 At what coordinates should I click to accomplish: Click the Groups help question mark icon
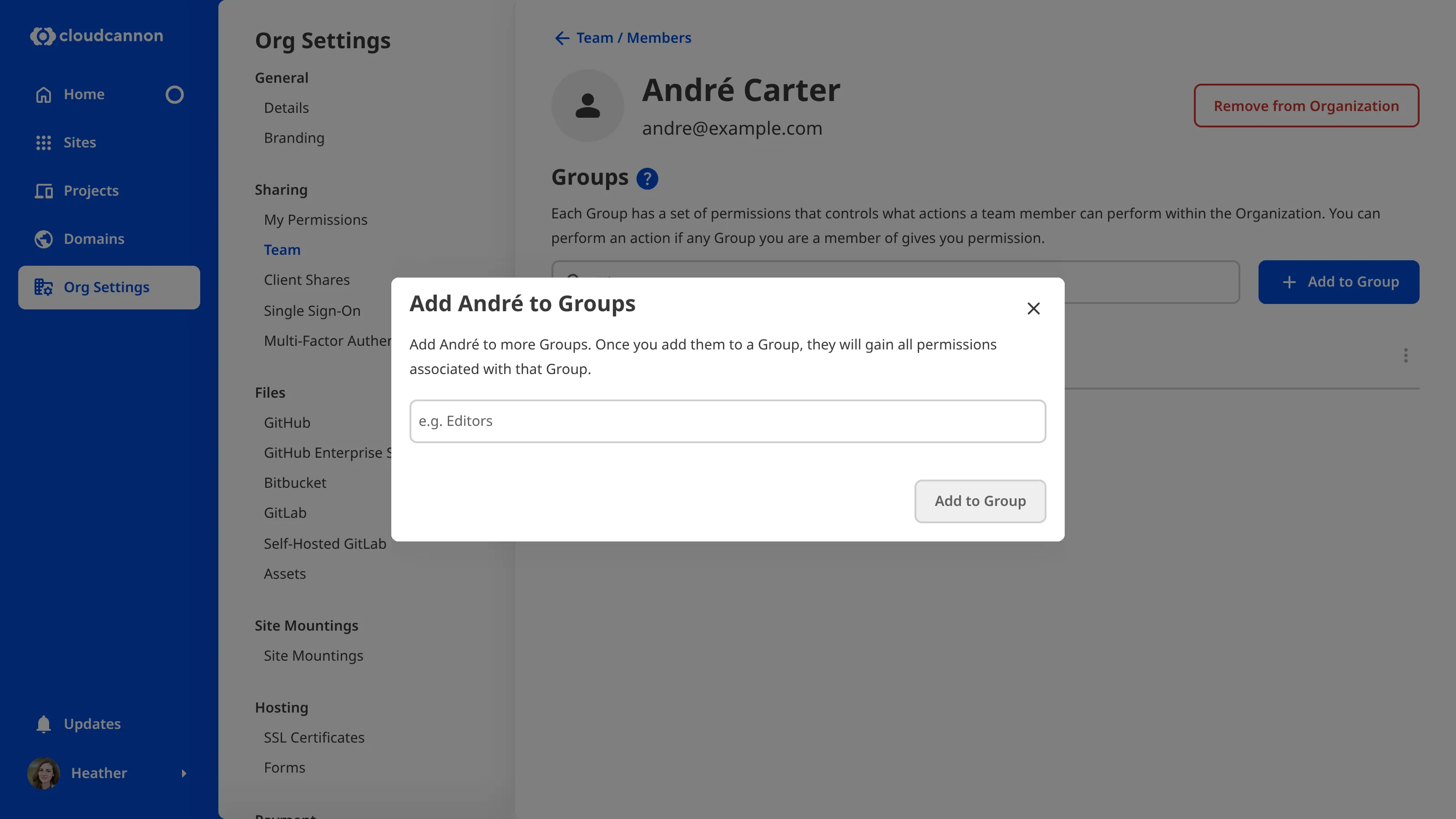[x=648, y=178]
